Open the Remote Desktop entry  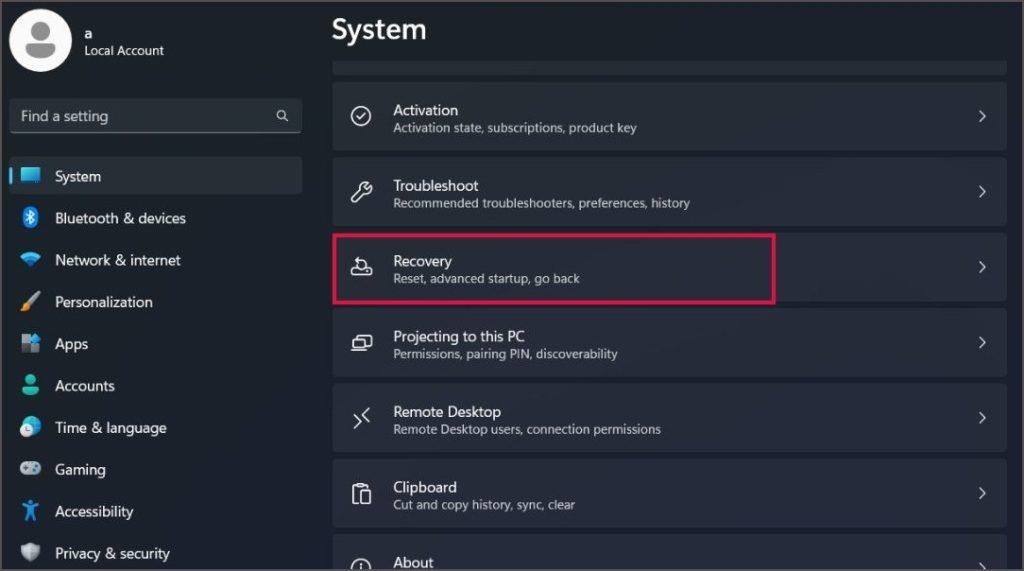[x=669, y=417]
